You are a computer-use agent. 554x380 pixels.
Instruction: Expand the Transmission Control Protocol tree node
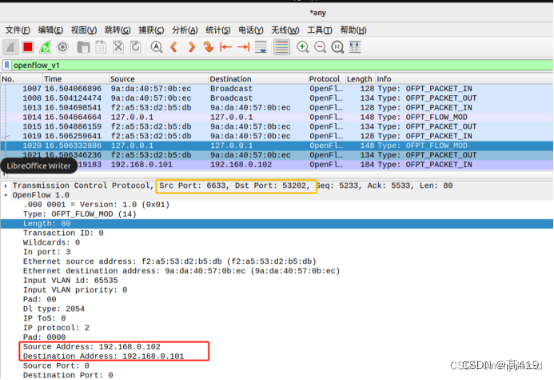(x=6, y=185)
